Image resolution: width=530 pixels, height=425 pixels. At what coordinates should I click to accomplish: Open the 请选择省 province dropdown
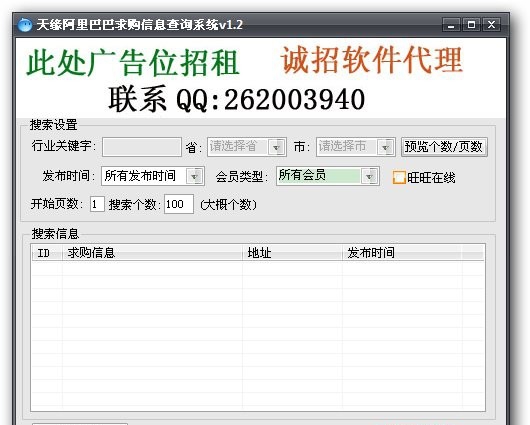pyautogui.click(x=247, y=147)
